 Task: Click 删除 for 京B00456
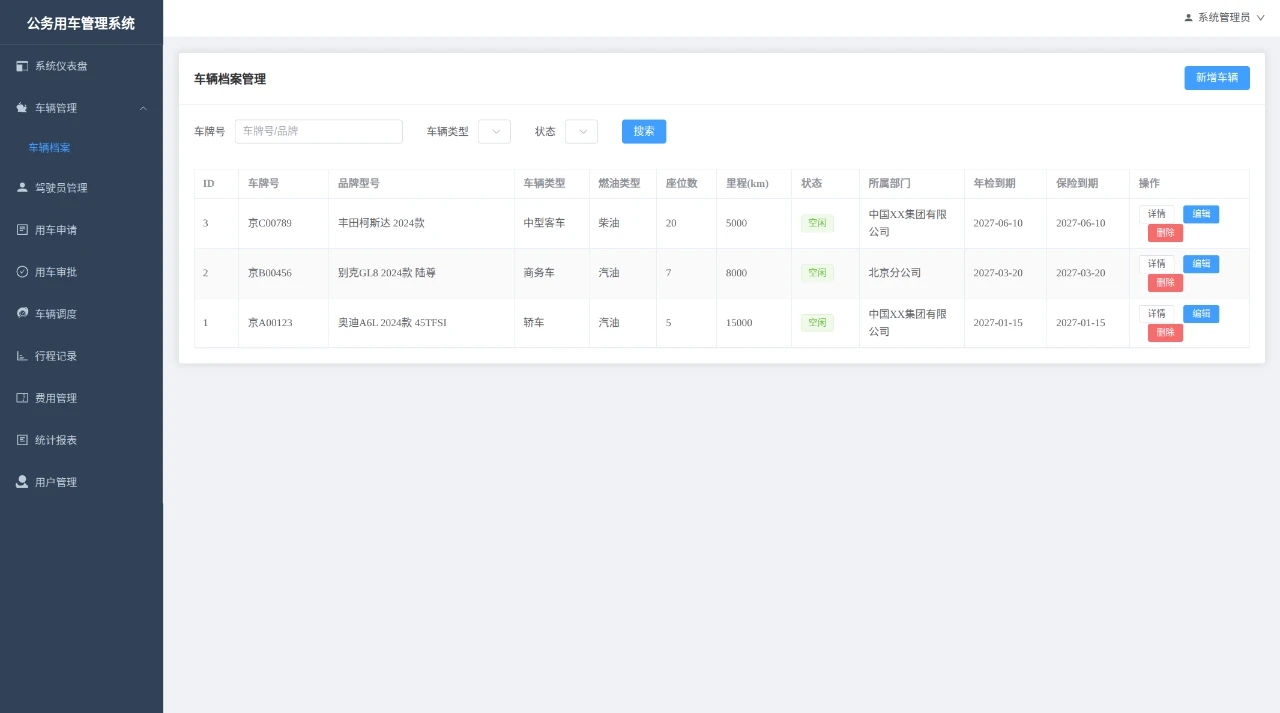click(1165, 283)
